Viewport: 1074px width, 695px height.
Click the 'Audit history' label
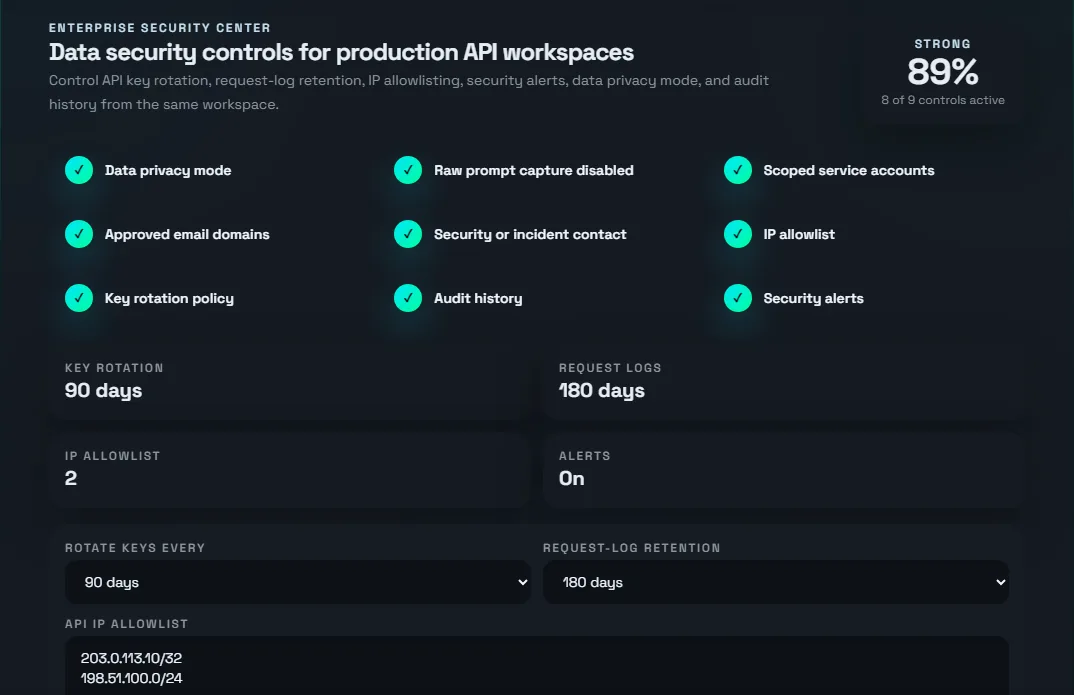click(478, 299)
